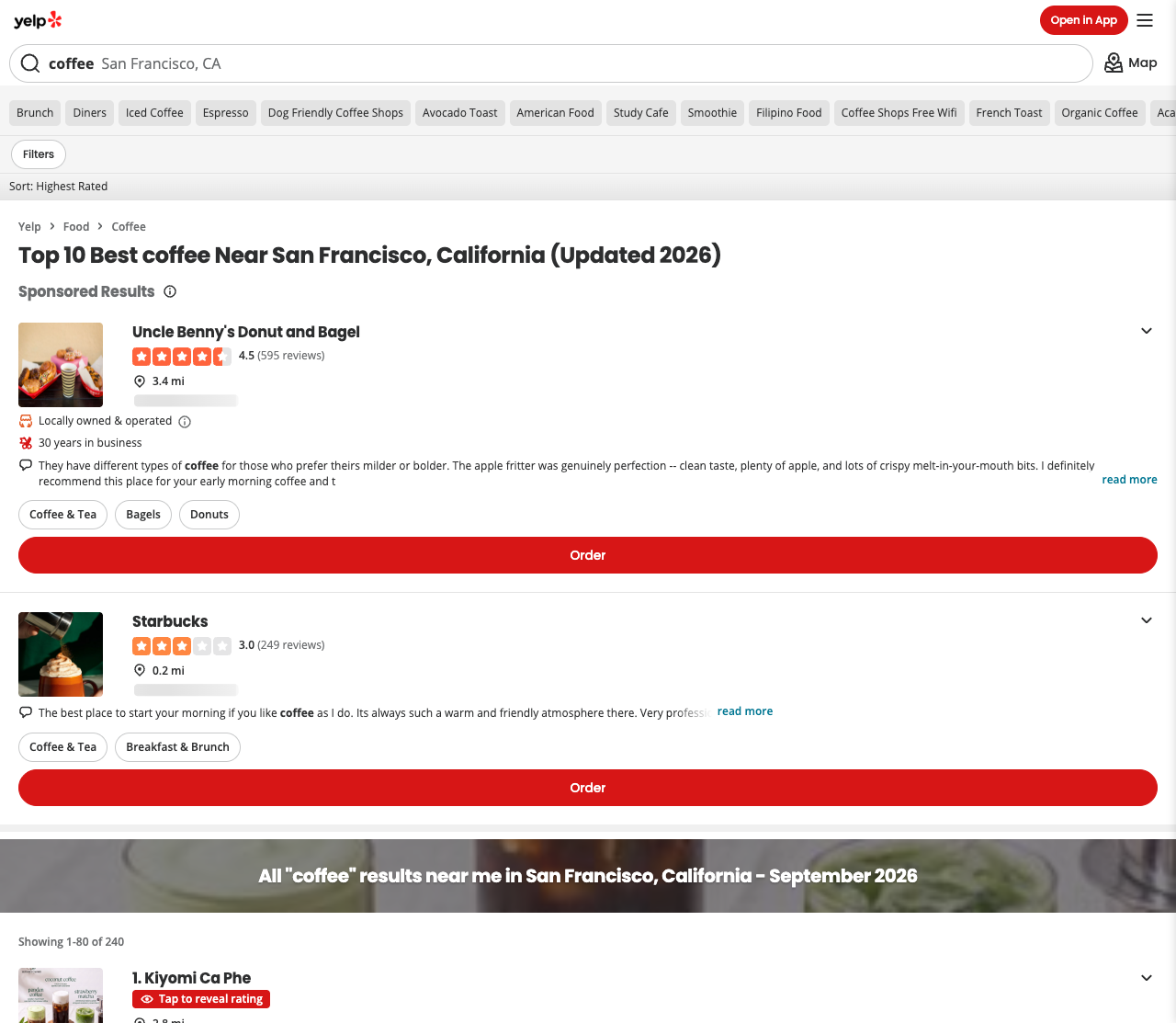Click Starbucks star rating
1176x1023 pixels.
pyautogui.click(x=182, y=646)
